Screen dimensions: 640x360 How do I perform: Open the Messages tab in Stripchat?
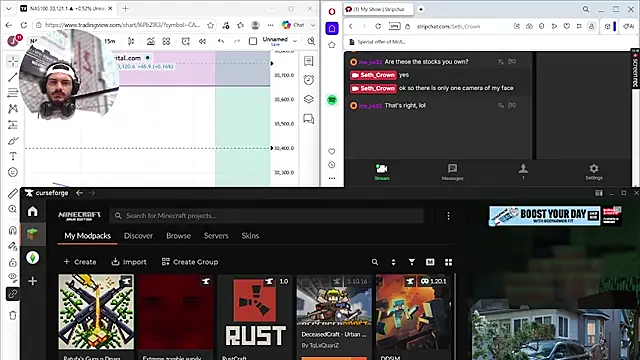[452, 172]
